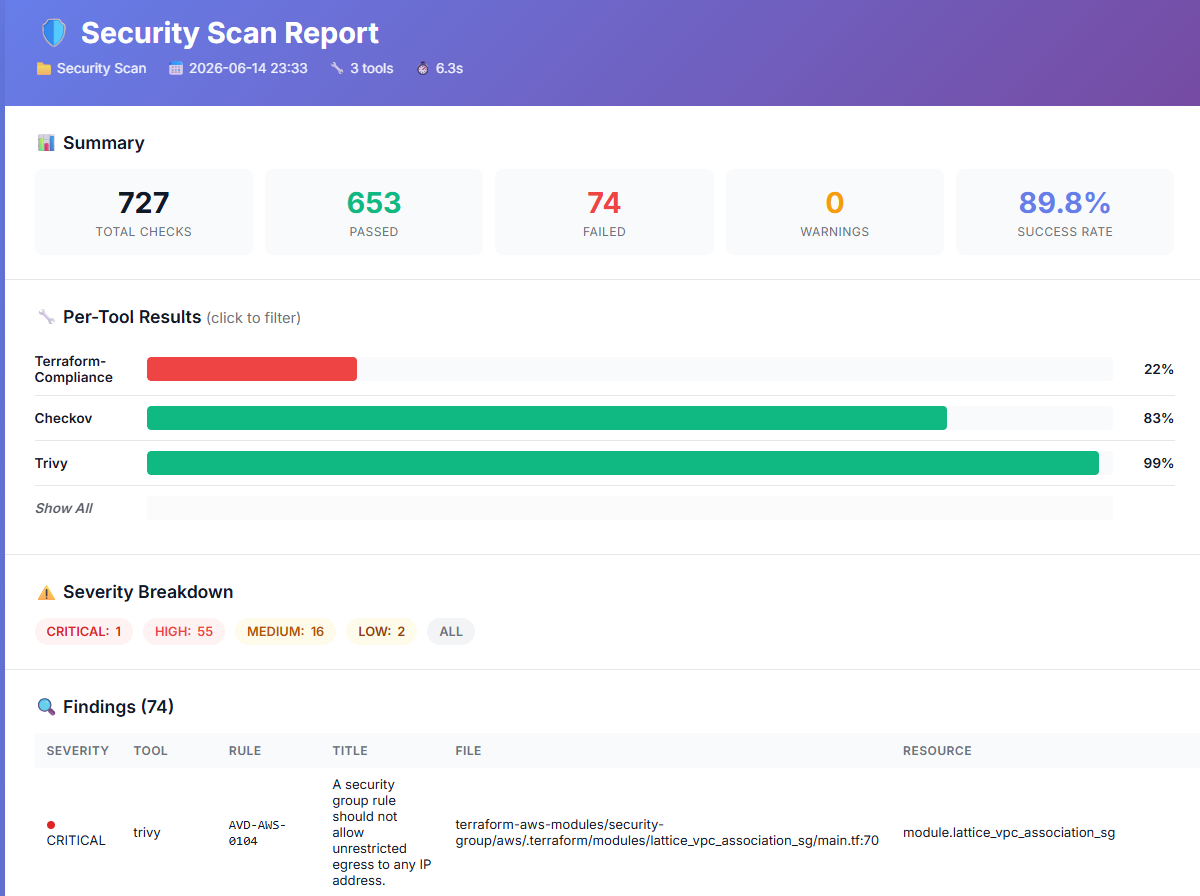Click the wrench icon beside Per-Tool Results
Viewport: 1200px width, 896px height.
(x=46, y=317)
